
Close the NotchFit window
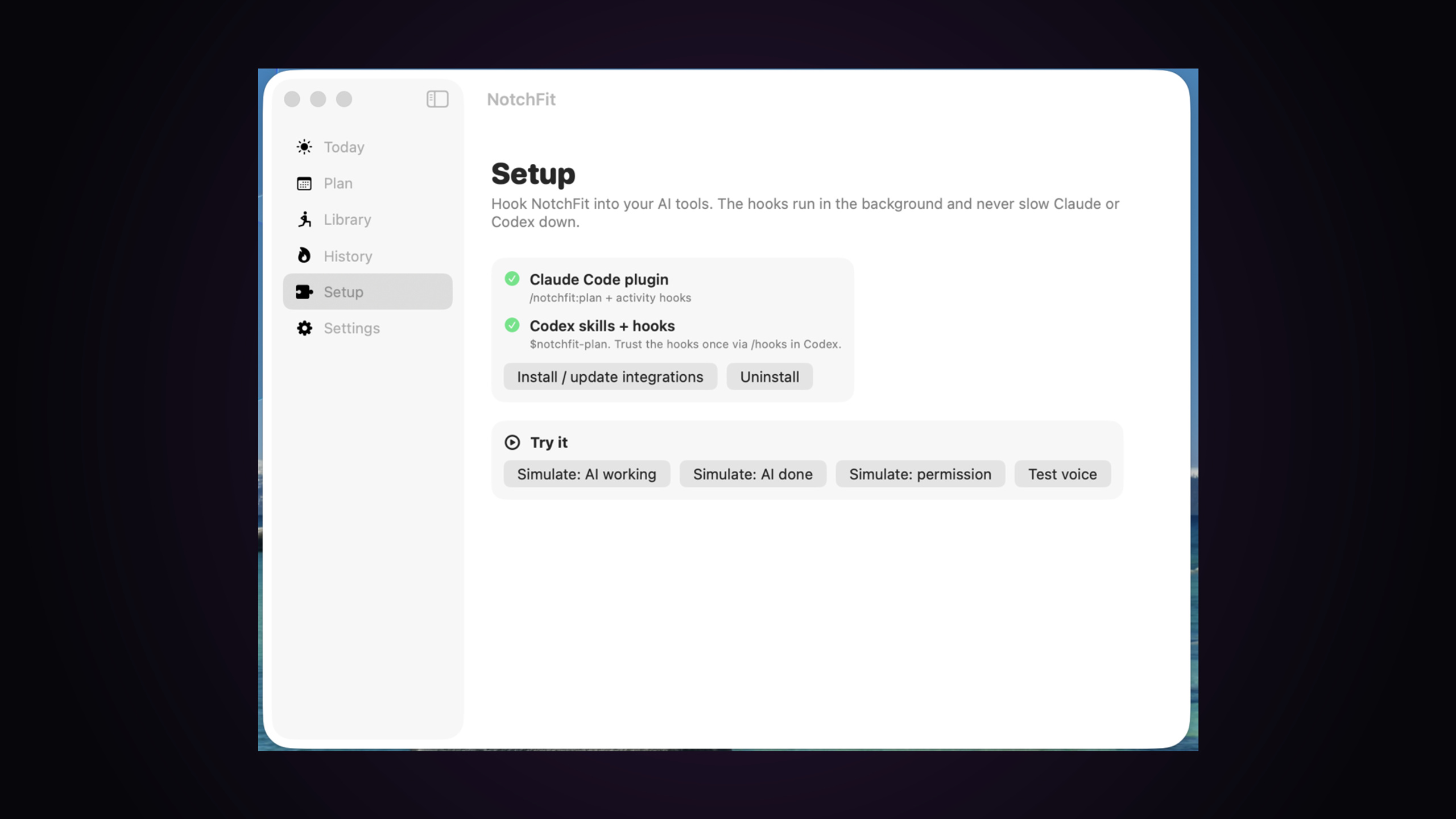(292, 99)
